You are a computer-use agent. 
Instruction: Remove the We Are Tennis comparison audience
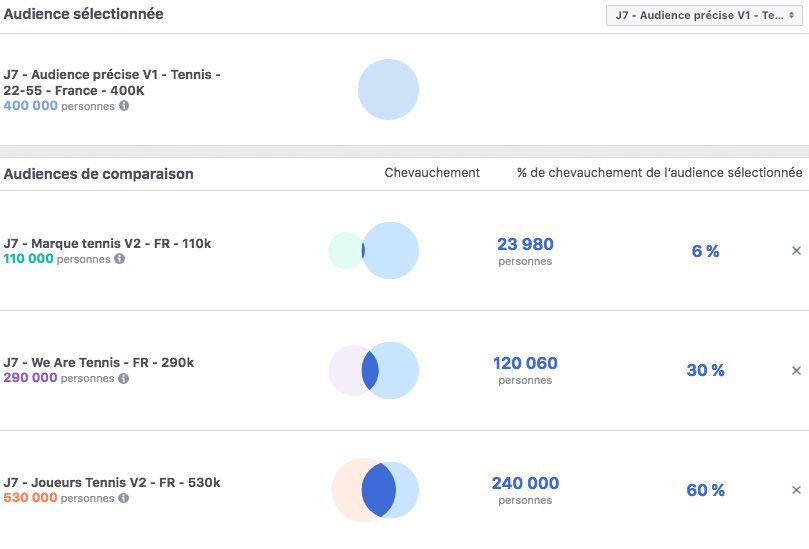[796, 371]
